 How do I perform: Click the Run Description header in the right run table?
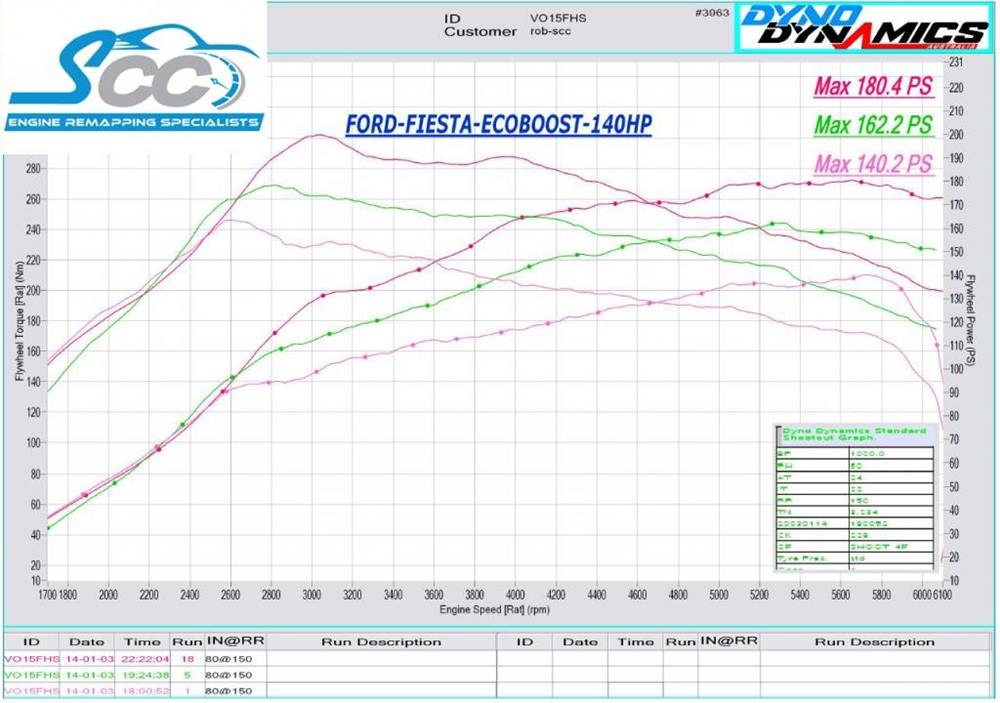point(874,642)
